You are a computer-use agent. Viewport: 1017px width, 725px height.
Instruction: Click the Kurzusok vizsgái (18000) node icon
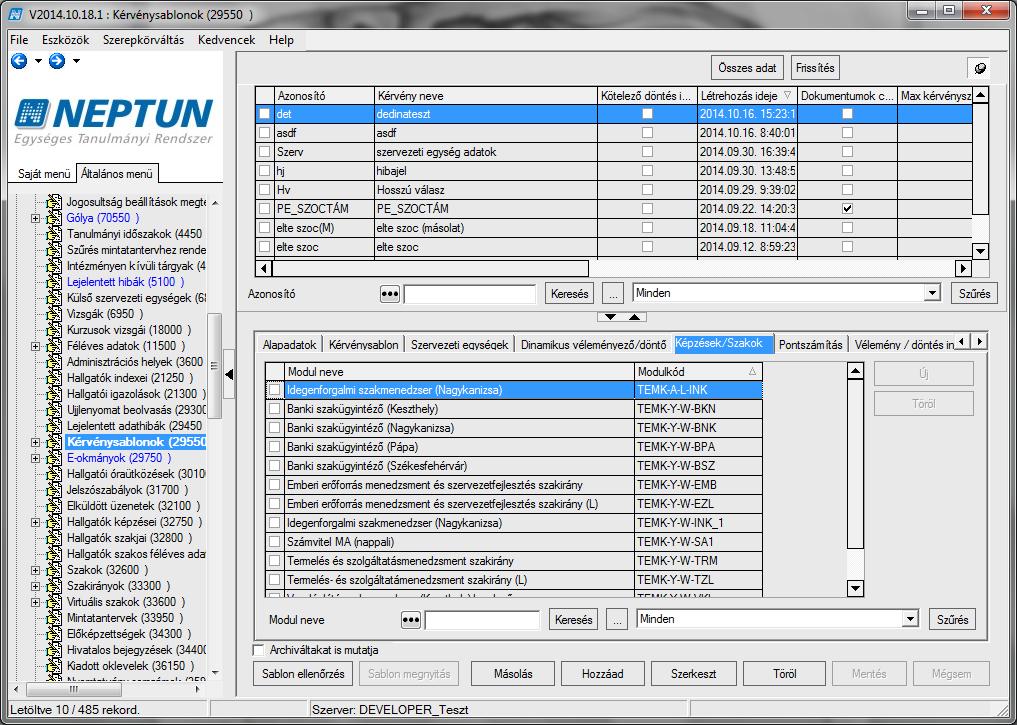pyautogui.click(x=54, y=330)
